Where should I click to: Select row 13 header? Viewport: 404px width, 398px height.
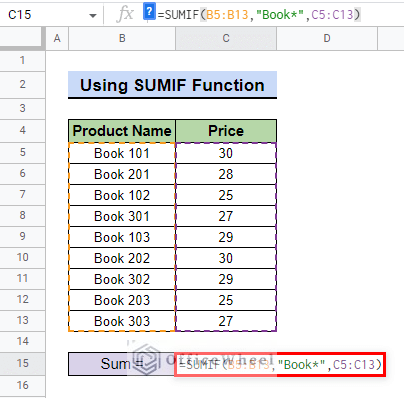22,321
